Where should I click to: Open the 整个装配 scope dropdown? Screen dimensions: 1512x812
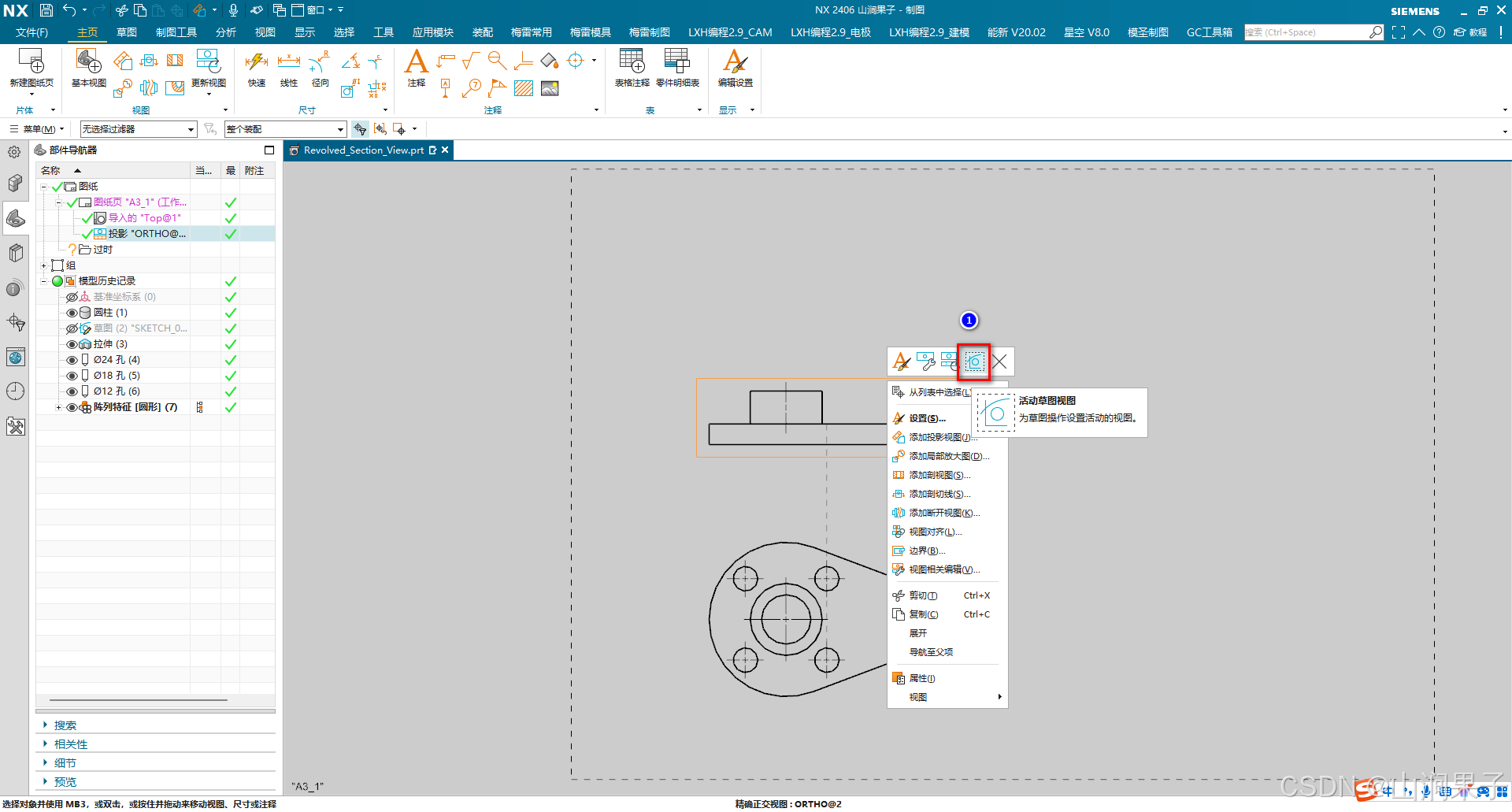coord(285,129)
